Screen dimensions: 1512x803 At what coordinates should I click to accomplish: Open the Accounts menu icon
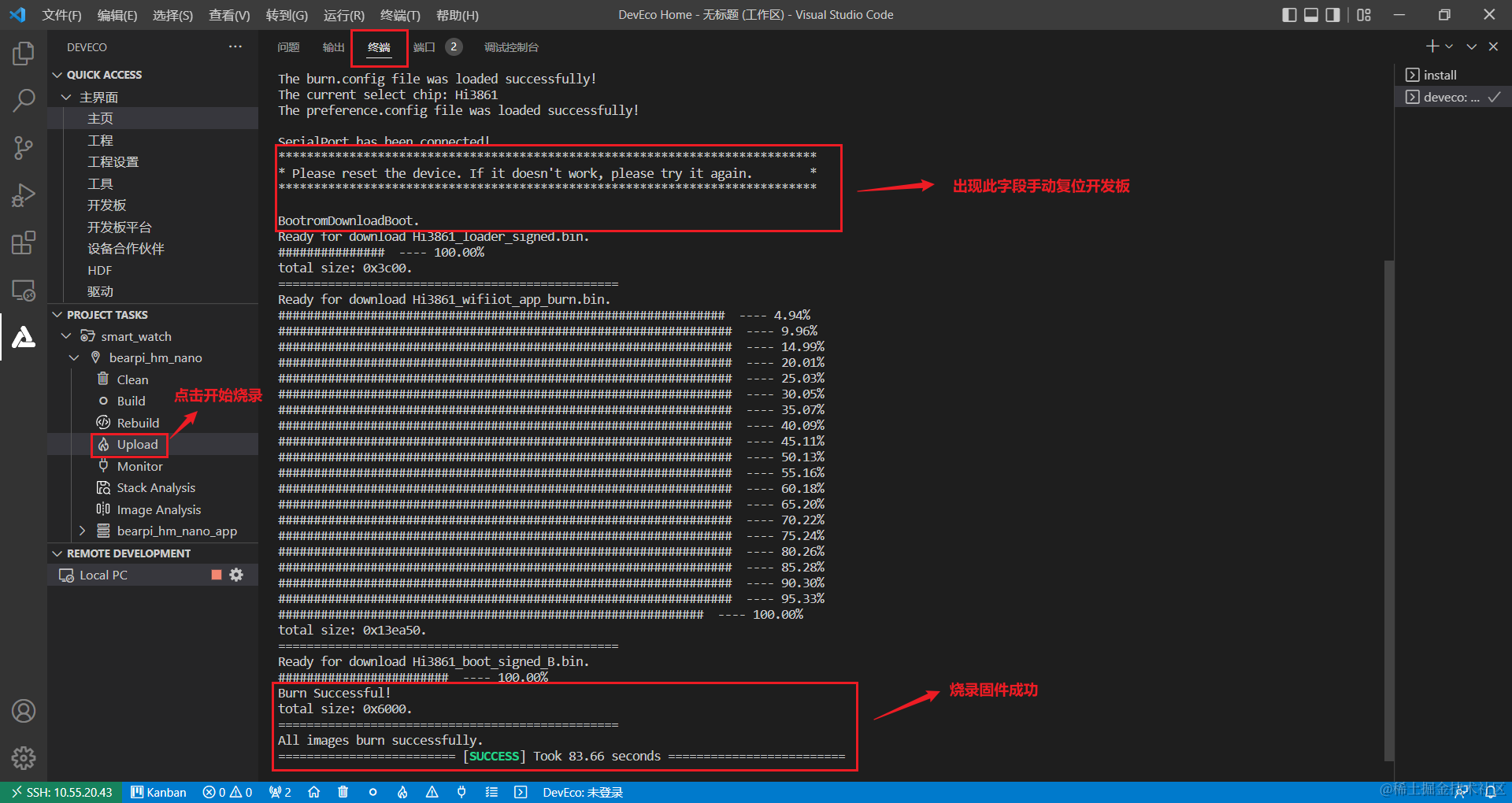tap(24, 711)
